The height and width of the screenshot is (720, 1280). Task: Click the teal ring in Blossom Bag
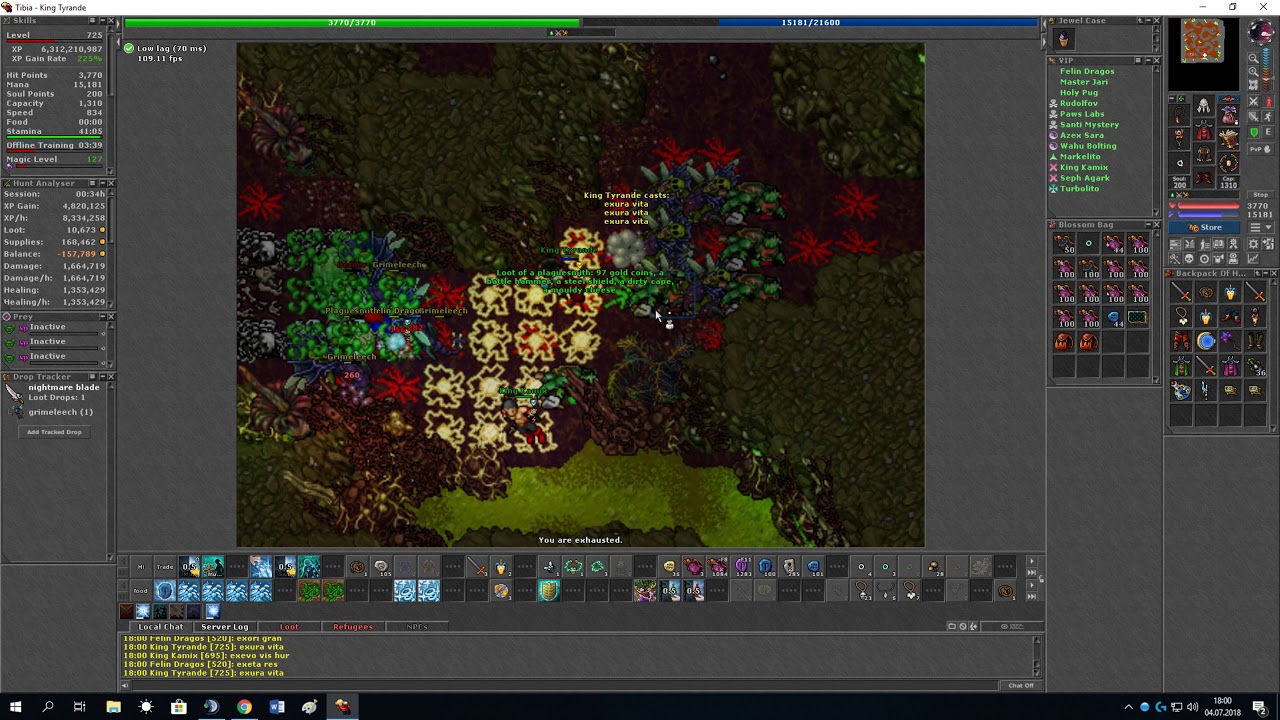tap(1089, 243)
